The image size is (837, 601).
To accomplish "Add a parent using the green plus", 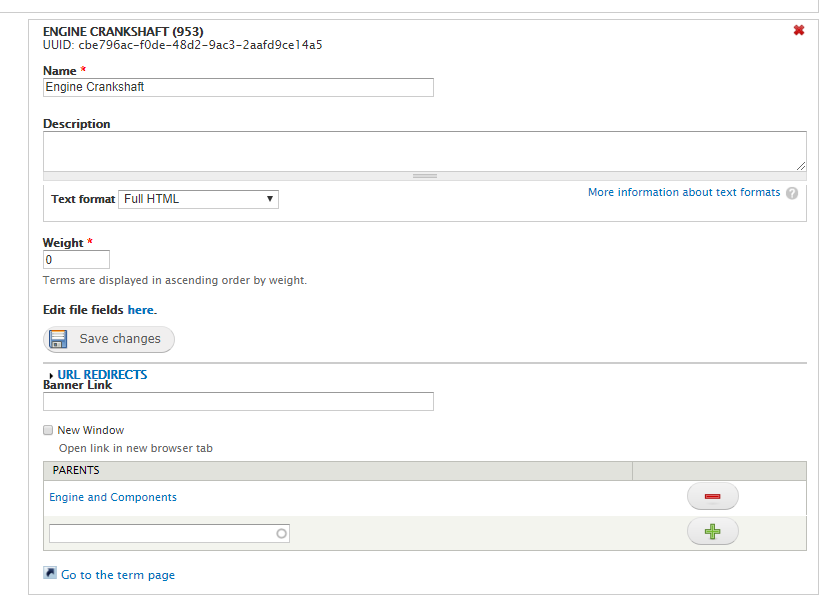I will click(713, 532).
